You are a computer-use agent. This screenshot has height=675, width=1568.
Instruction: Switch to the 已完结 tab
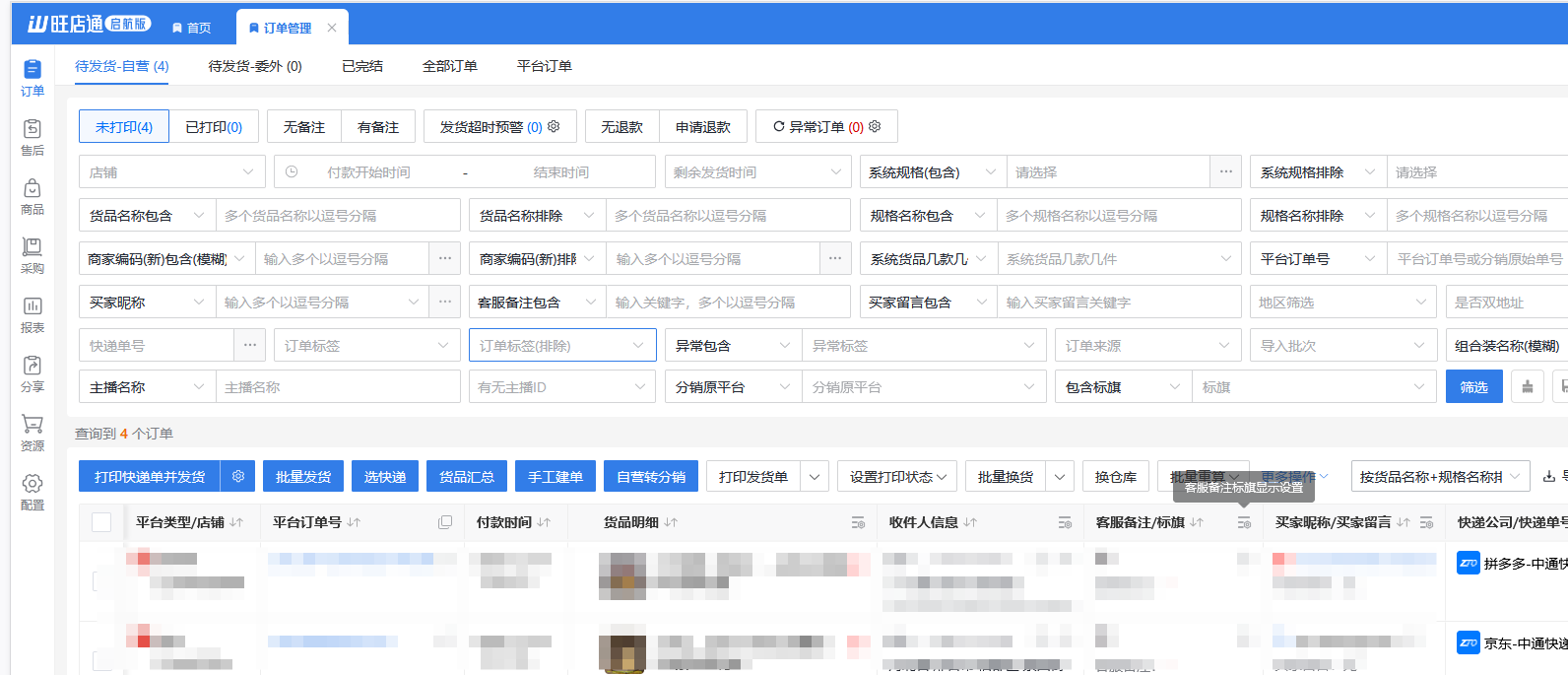pos(362,66)
